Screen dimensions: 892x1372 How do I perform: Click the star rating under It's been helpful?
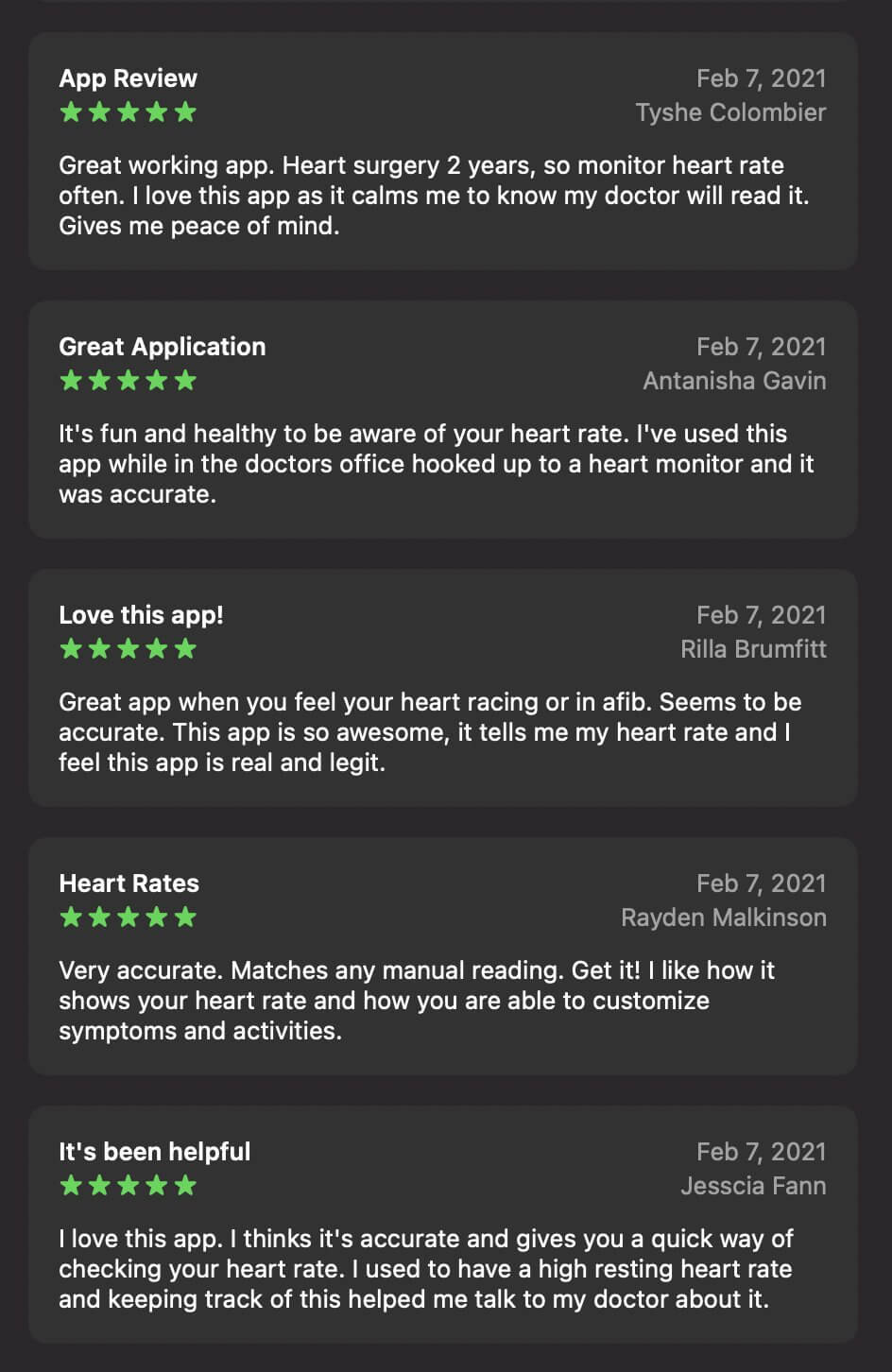(x=128, y=1186)
